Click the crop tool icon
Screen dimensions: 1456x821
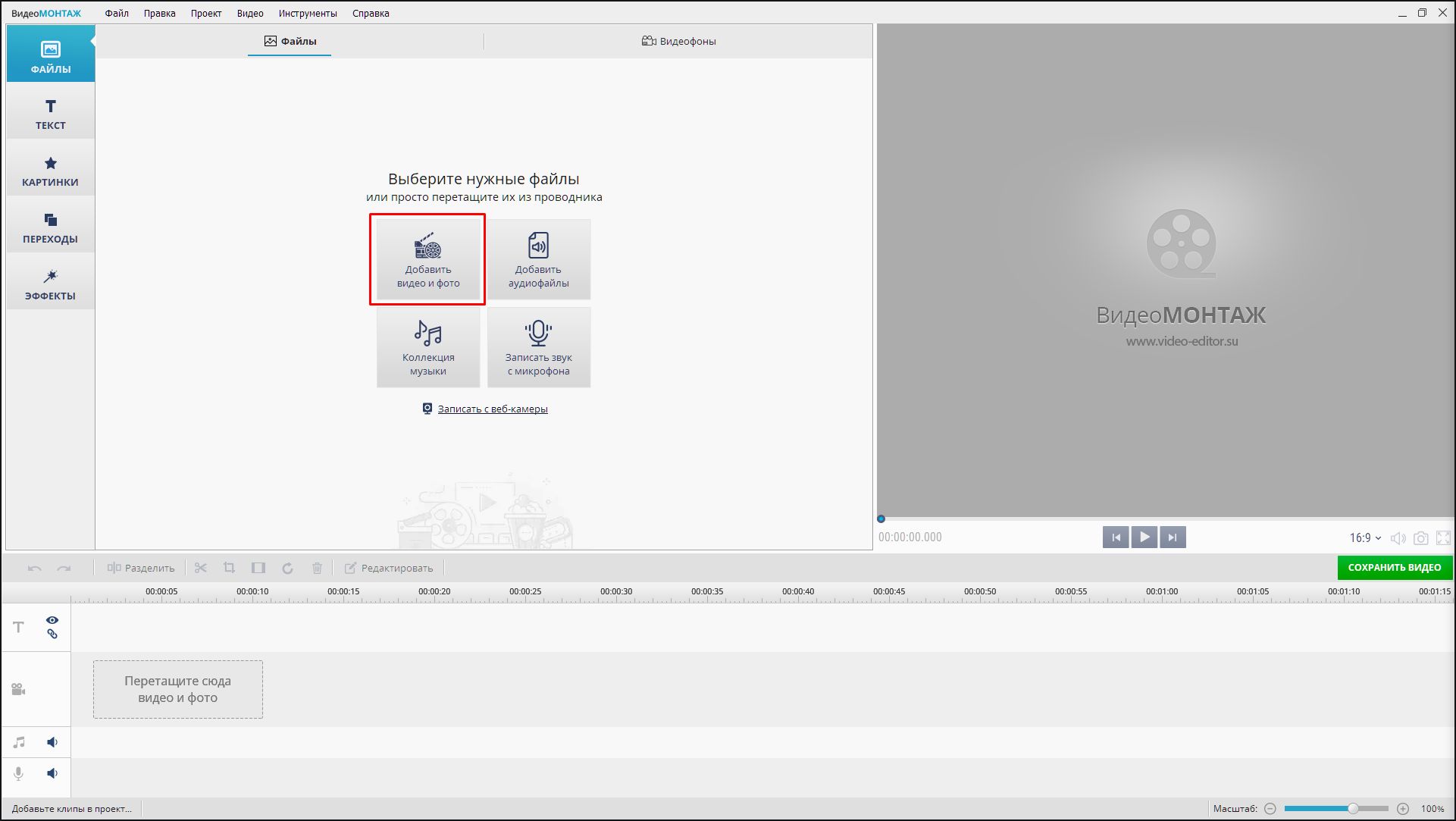tap(229, 568)
